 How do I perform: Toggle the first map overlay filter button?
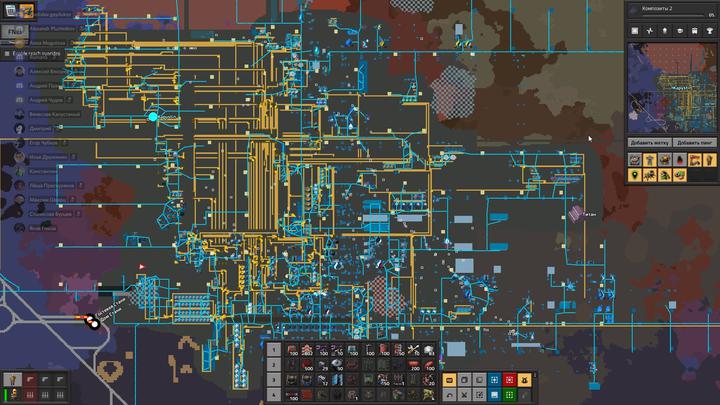click(x=635, y=159)
